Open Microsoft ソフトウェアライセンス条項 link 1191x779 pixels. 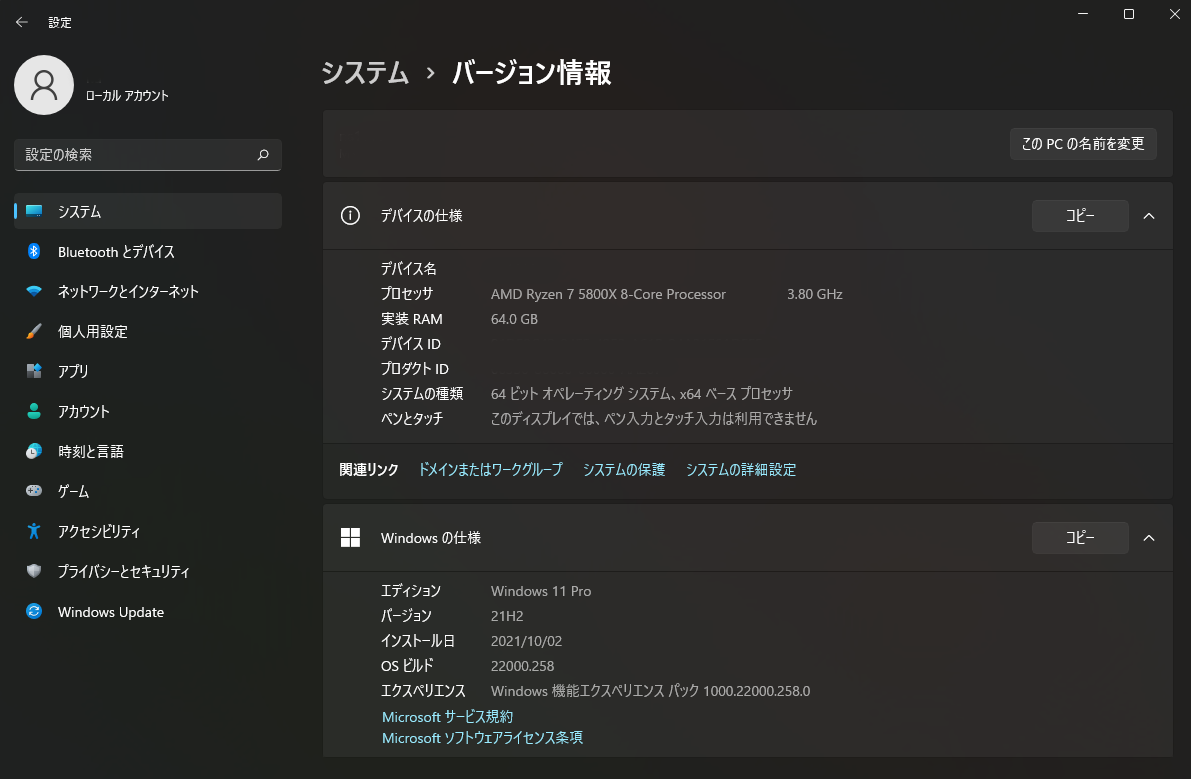(482, 738)
